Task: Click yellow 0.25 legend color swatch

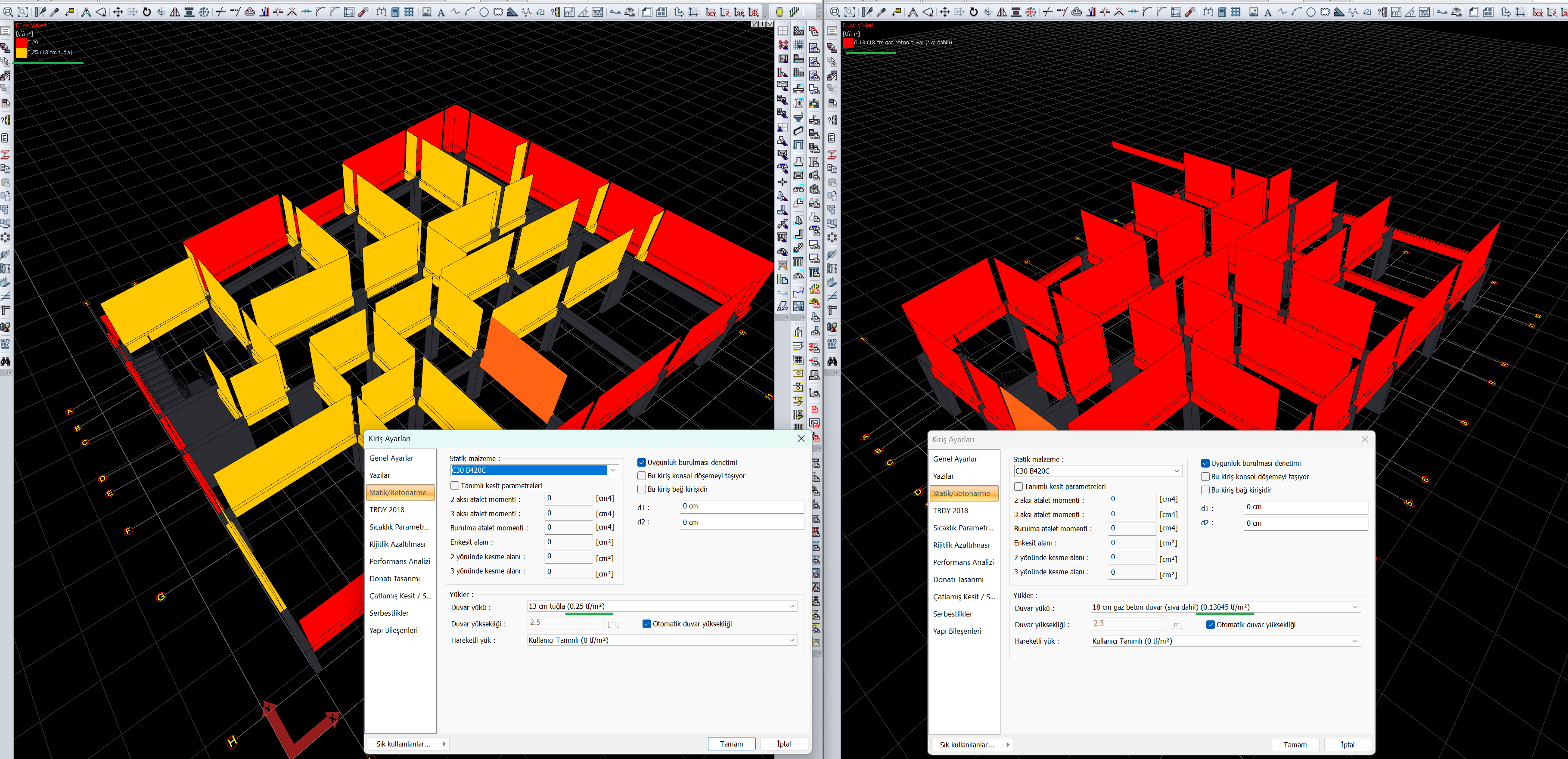Action: click(x=21, y=53)
